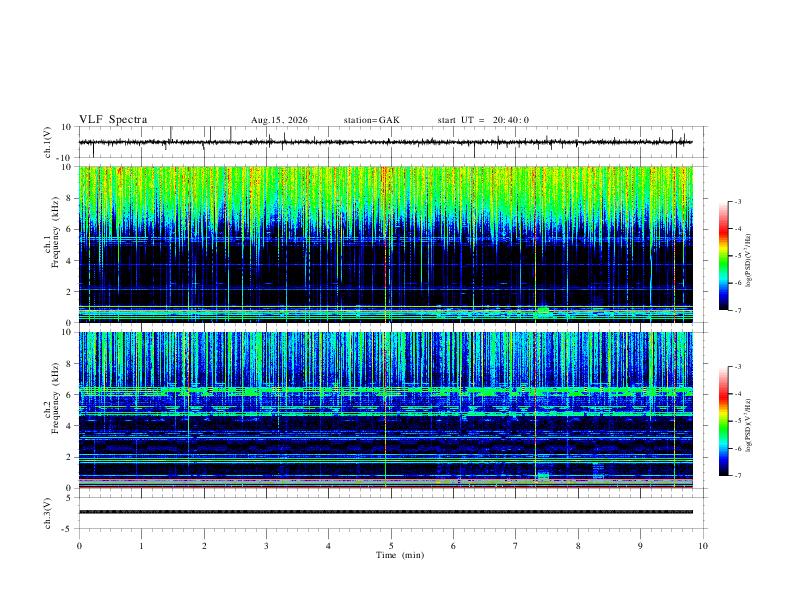Screen dimensions: 792x612
Task: Click the 5 minute tick on time axis
Action: click(391, 546)
